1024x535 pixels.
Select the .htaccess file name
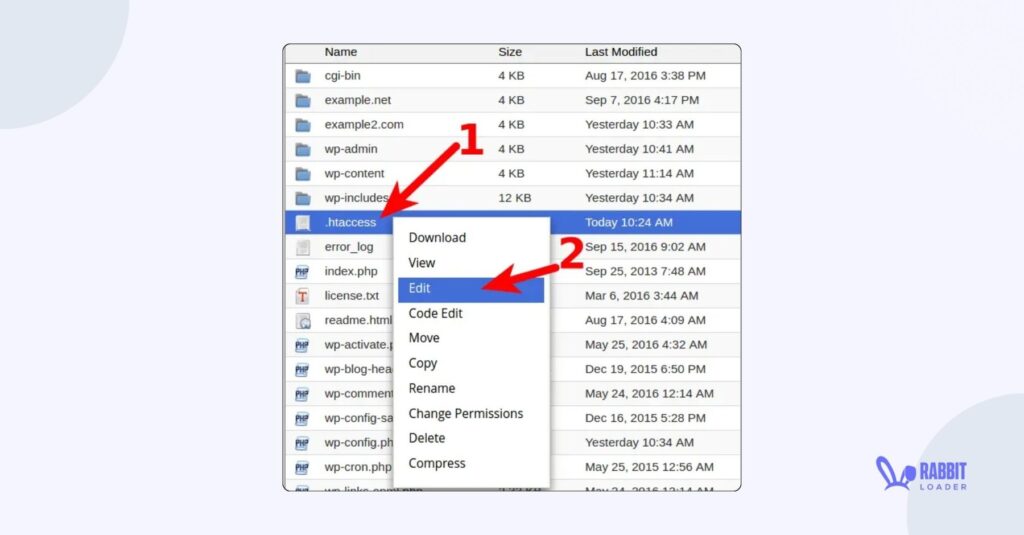click(351, 223)
